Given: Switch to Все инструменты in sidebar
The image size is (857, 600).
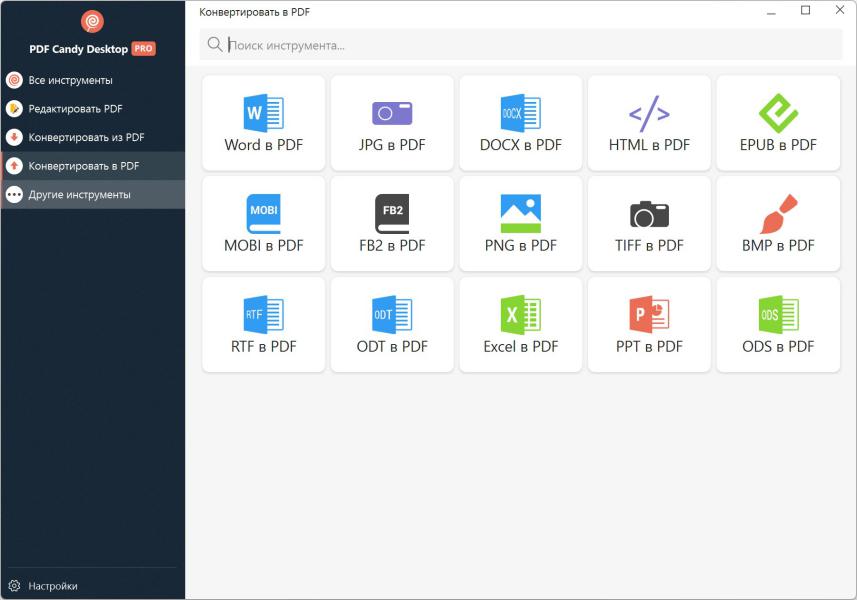Looking at the screenshot, I should 70,80.
